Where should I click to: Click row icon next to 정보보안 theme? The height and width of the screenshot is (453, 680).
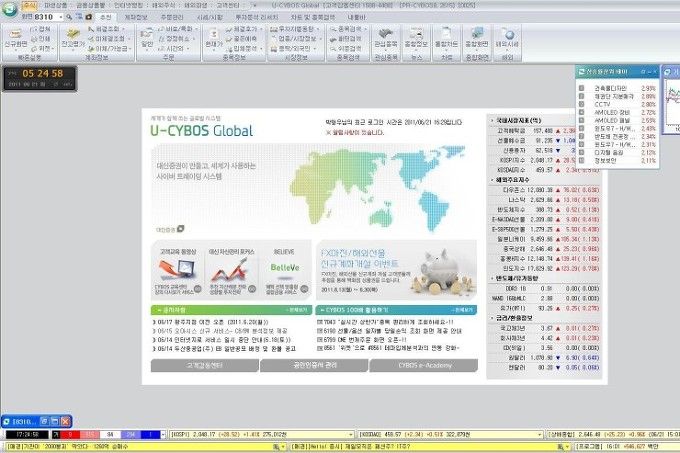(582, 160)
